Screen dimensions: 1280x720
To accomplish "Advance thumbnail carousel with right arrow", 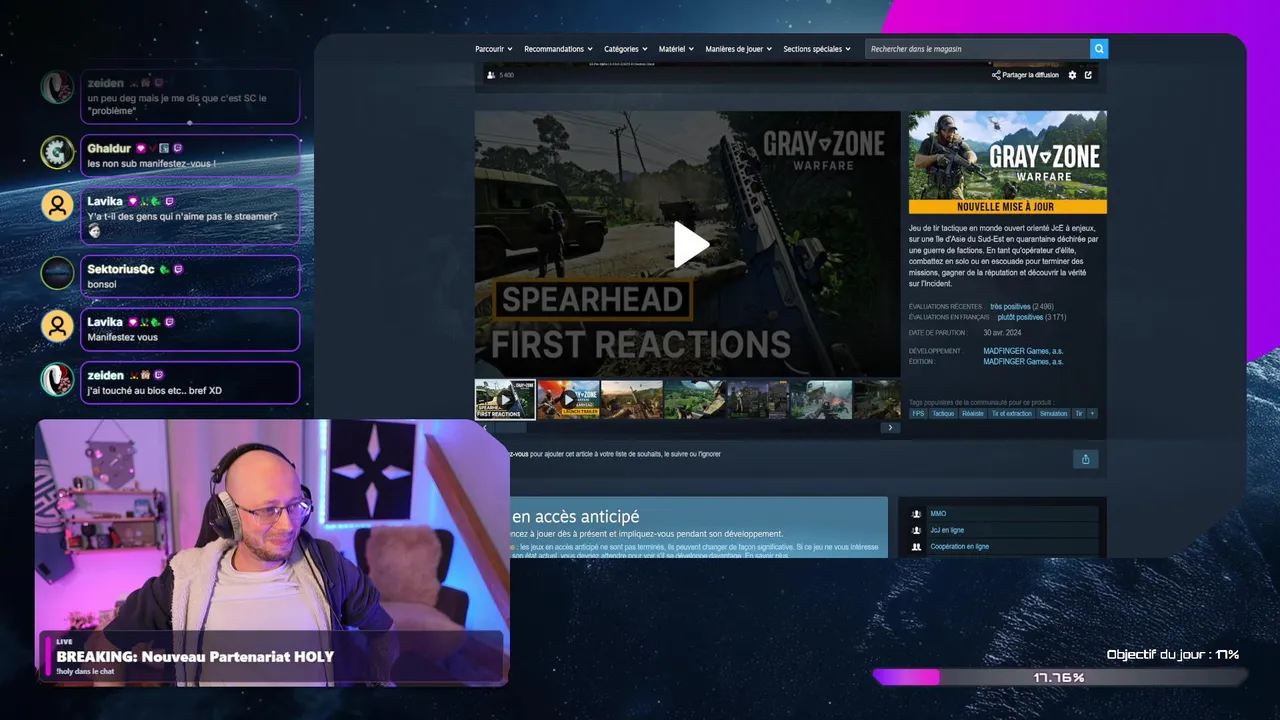I will coord(890,428).
